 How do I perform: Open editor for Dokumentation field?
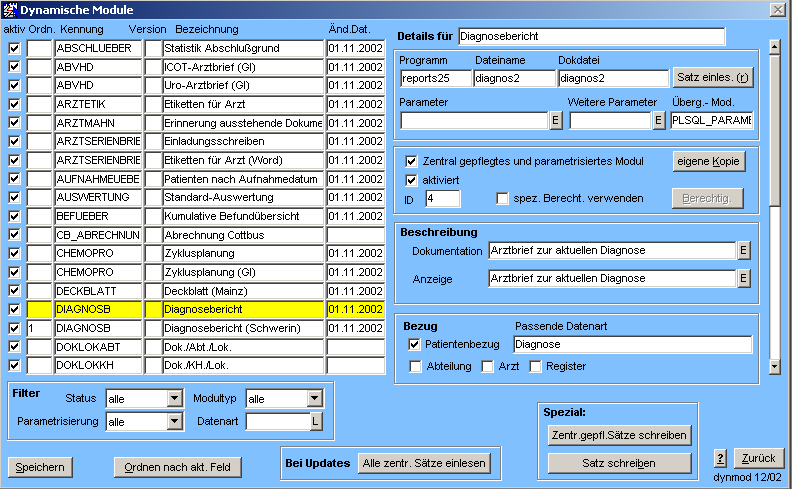pyautogui.click(x=743, y=250)
